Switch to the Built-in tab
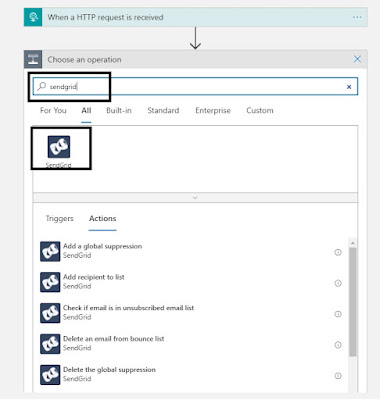Image resolution: width=380 pixels, height=400 pixels. tap(119, 110)
